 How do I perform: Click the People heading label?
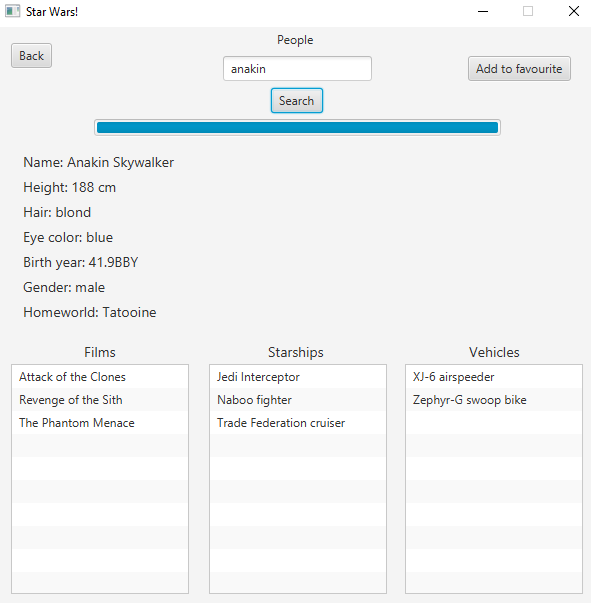295,40
